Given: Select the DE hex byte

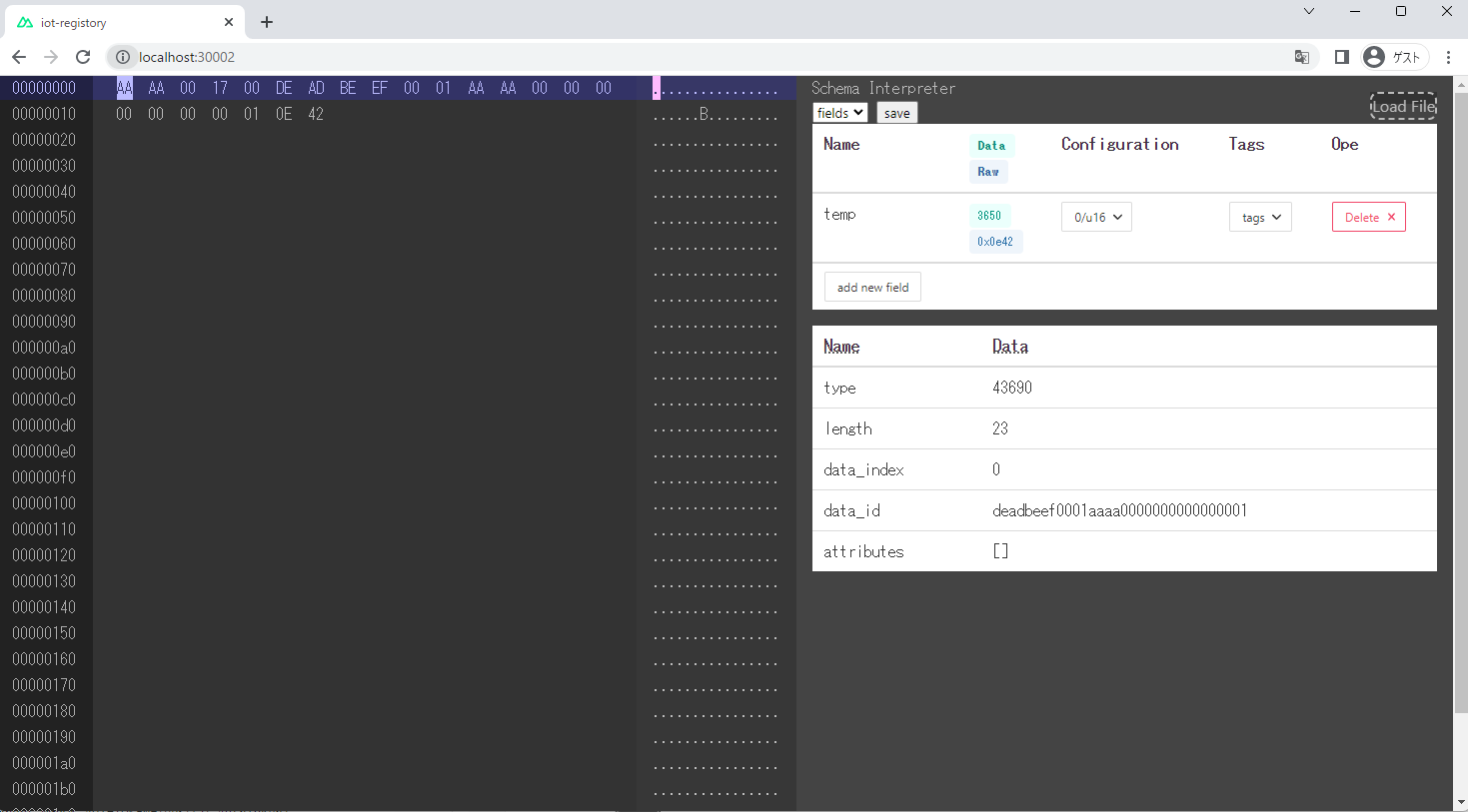Looking at the screenshot, I should (284, 88).
